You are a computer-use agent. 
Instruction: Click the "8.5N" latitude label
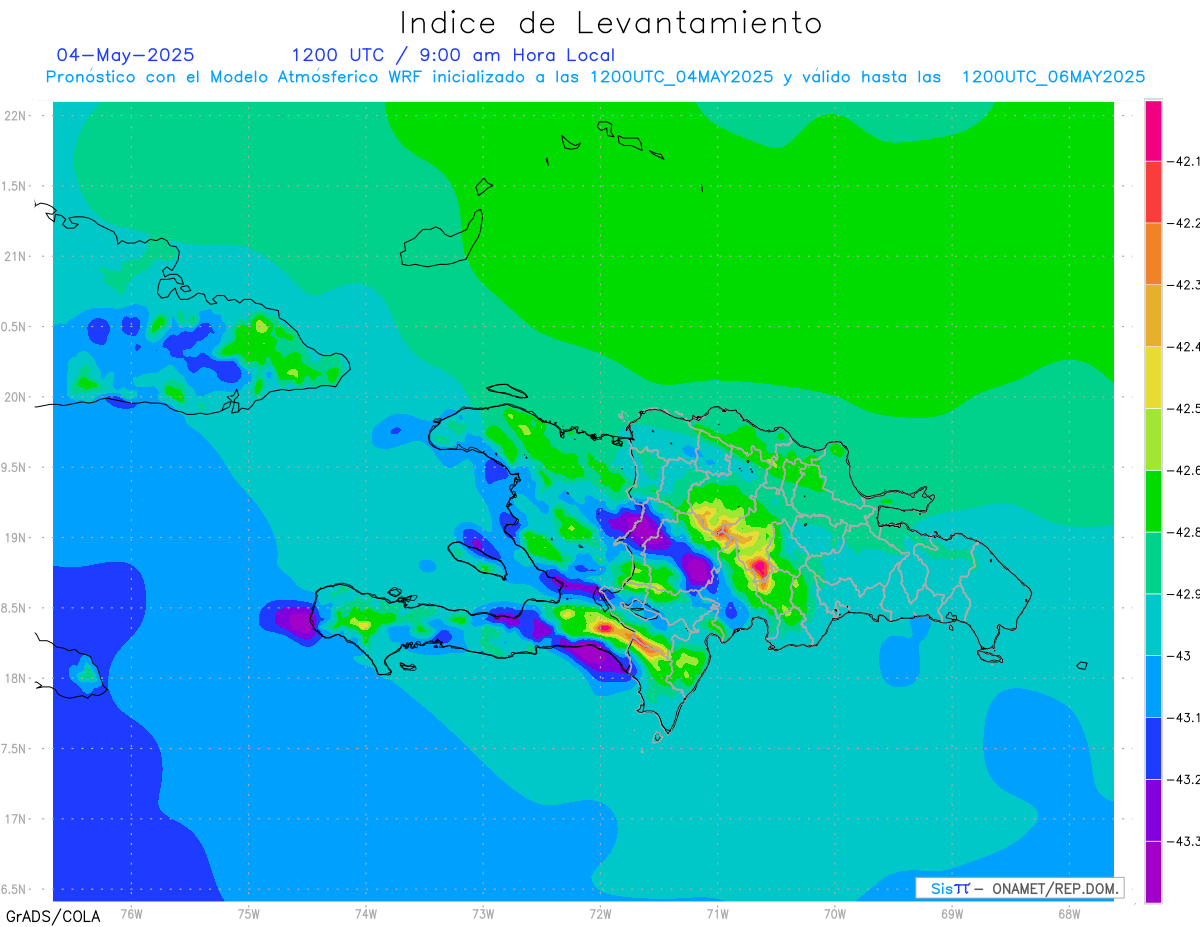[13, 608]
